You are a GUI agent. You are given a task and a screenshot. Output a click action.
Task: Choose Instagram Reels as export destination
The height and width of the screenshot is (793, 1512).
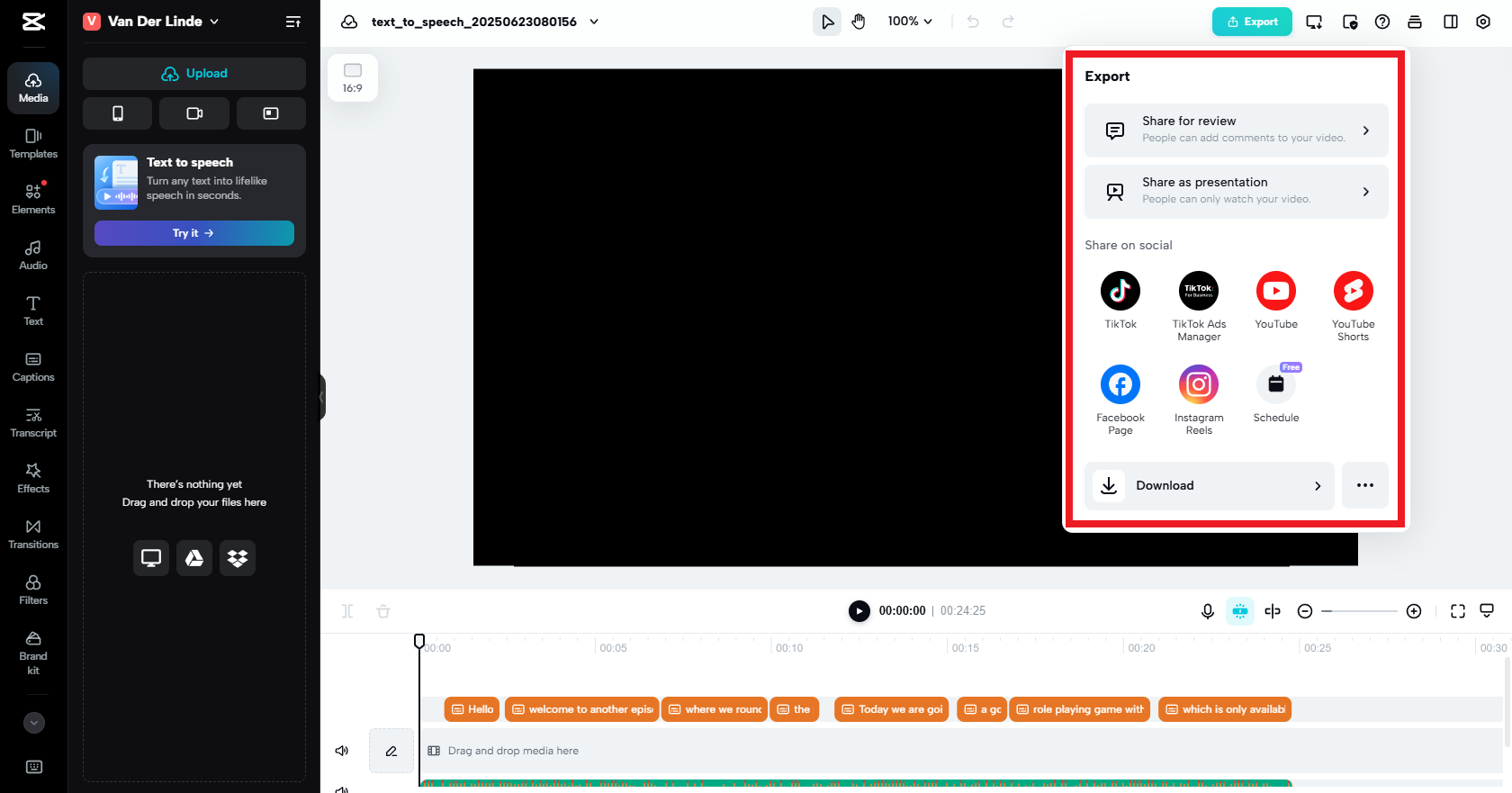click(x=1198, y=384)
